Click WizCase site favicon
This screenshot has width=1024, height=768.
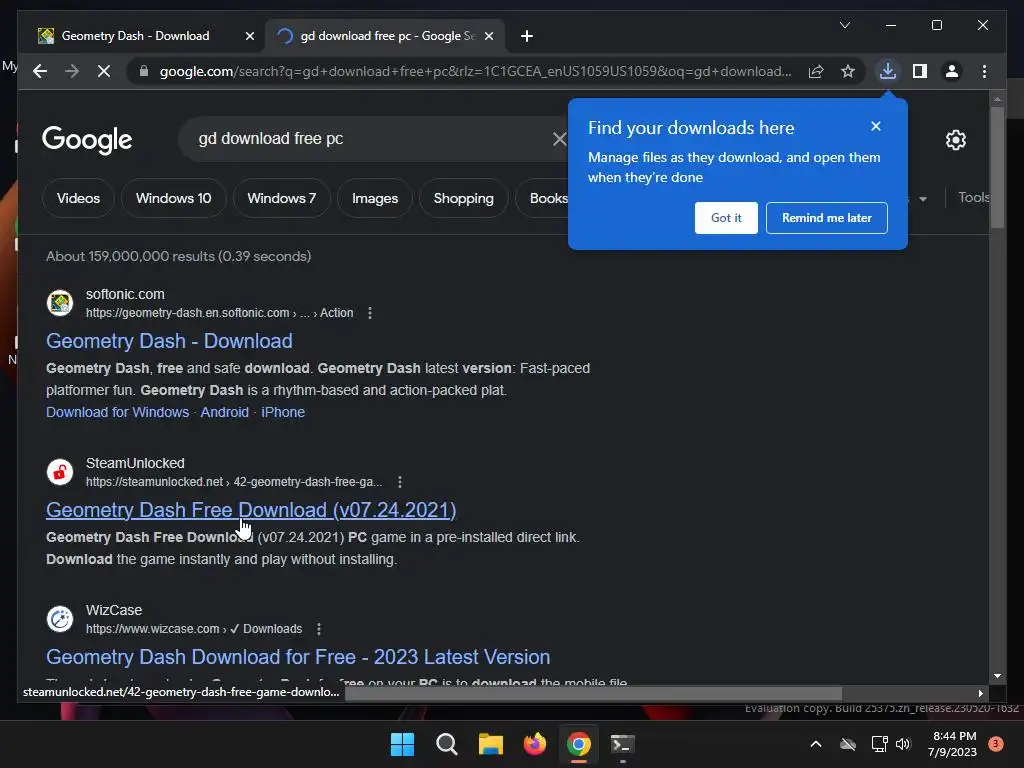tap(60, 618)
